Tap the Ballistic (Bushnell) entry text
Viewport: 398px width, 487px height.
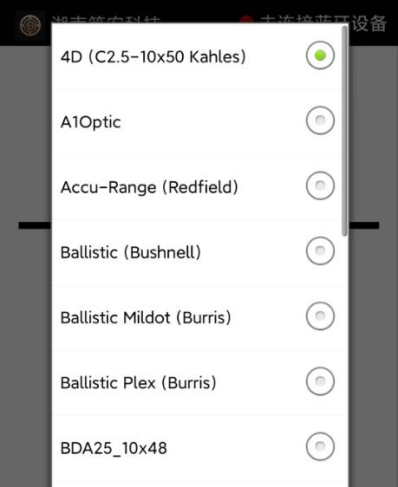(131, 252)
